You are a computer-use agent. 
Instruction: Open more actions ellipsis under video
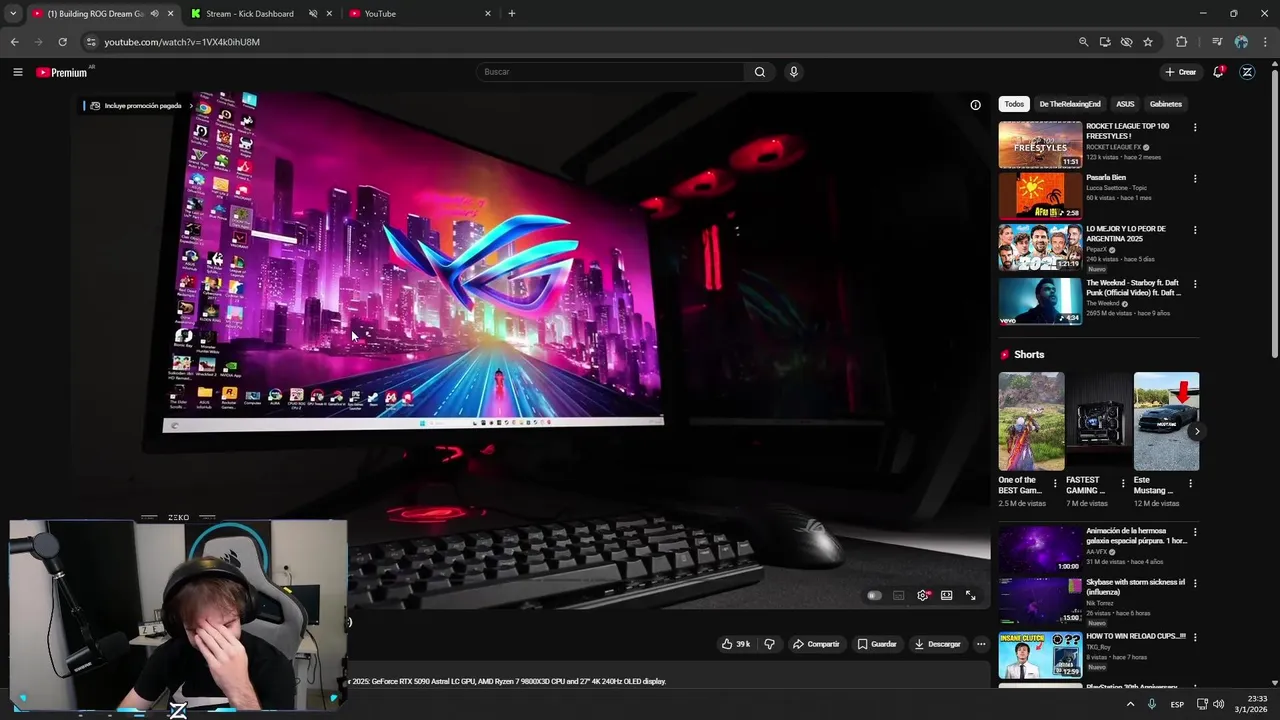coord(981,644)
